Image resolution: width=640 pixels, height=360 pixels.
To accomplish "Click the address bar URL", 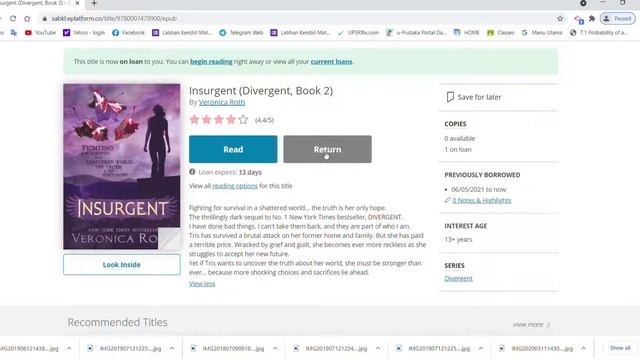I will click(x=114, y=19).
